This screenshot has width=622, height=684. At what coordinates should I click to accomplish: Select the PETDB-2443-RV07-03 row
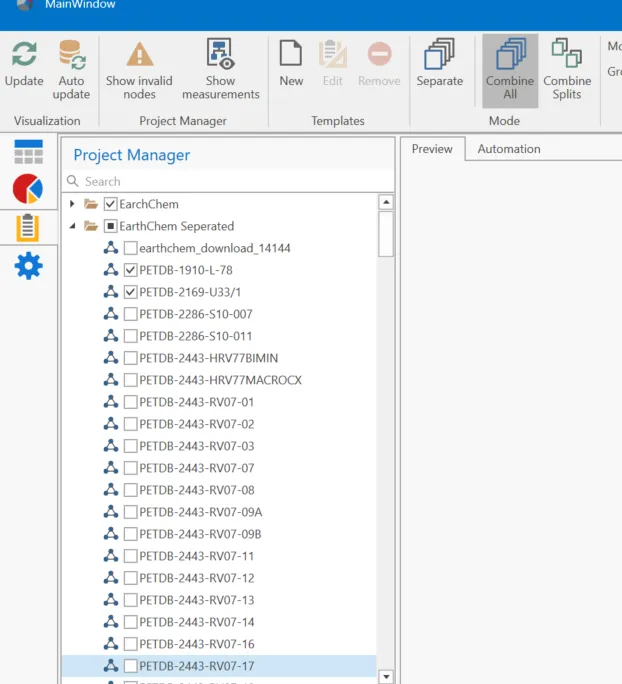(219, 446)
